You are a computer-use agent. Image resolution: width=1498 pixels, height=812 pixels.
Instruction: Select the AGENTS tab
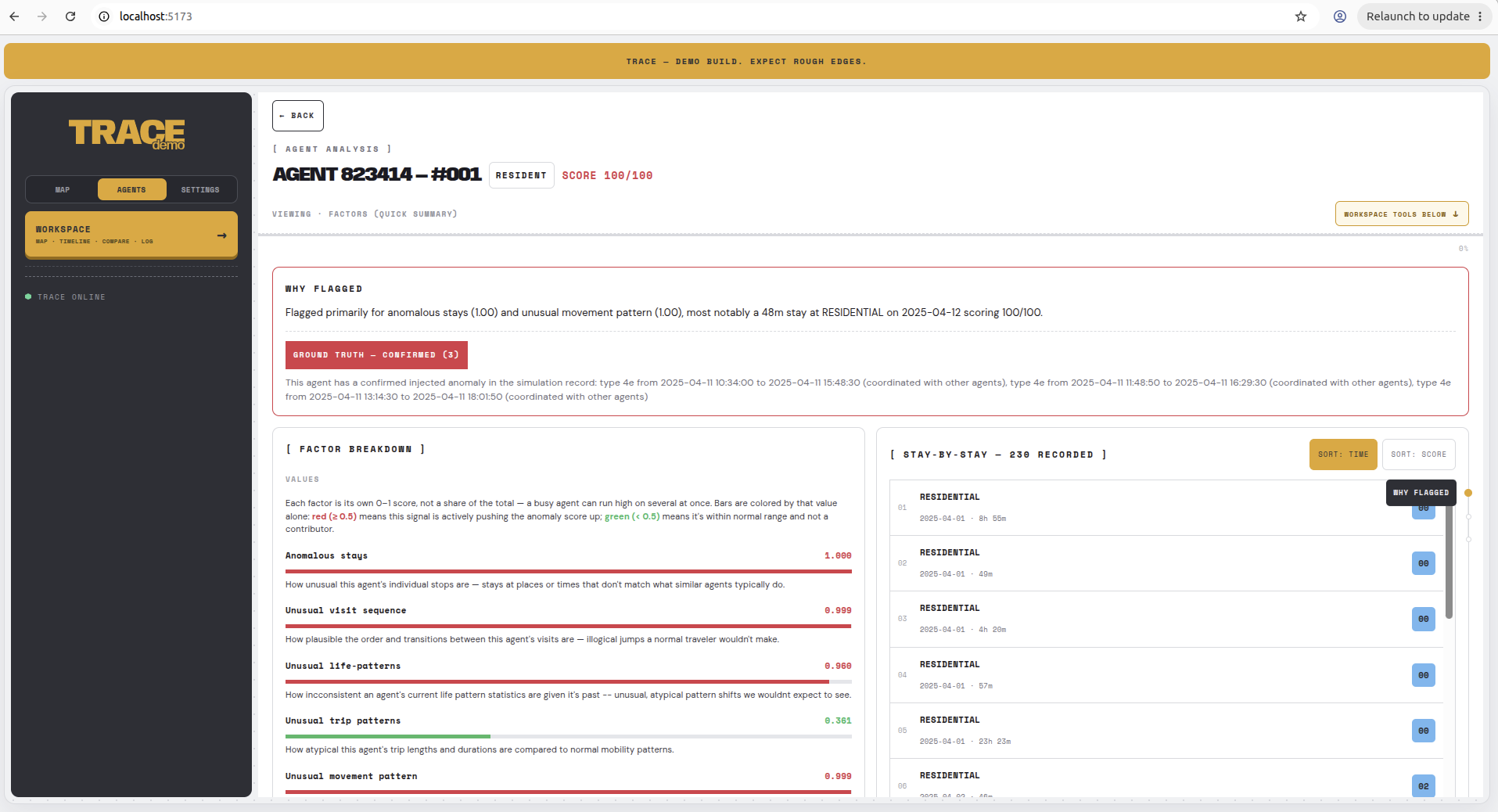click(131, 189)
